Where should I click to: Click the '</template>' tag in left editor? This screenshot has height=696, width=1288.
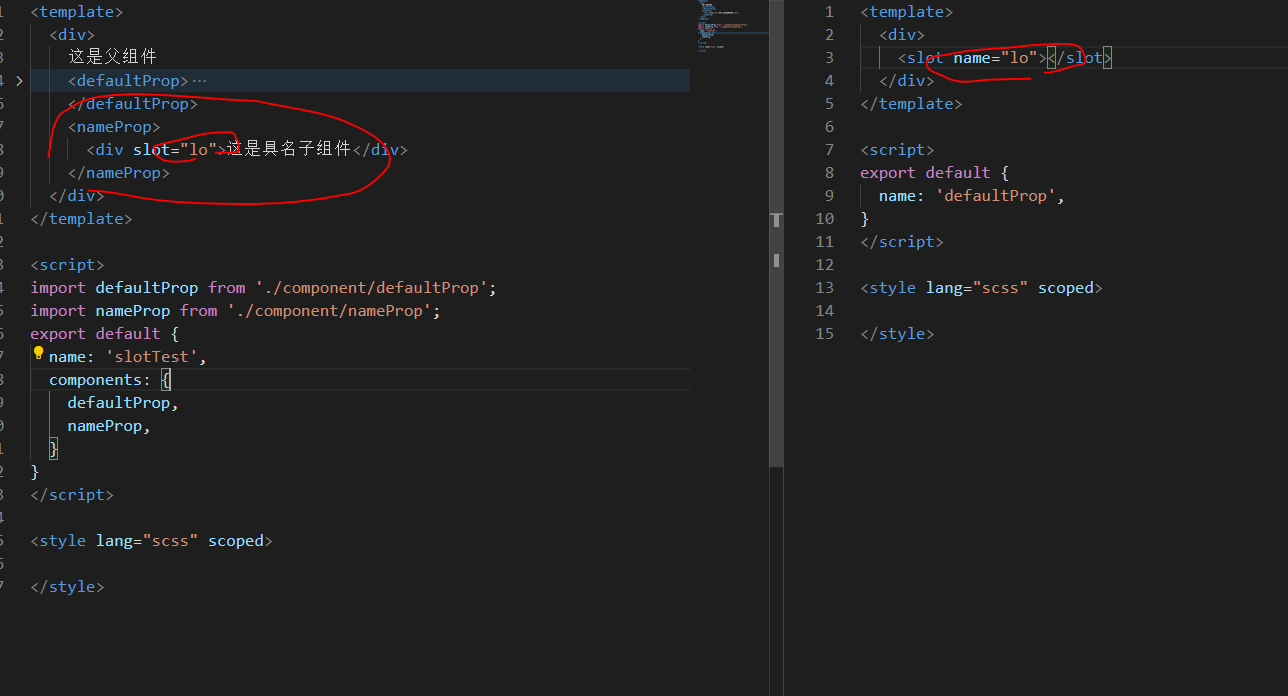[81, 219]
